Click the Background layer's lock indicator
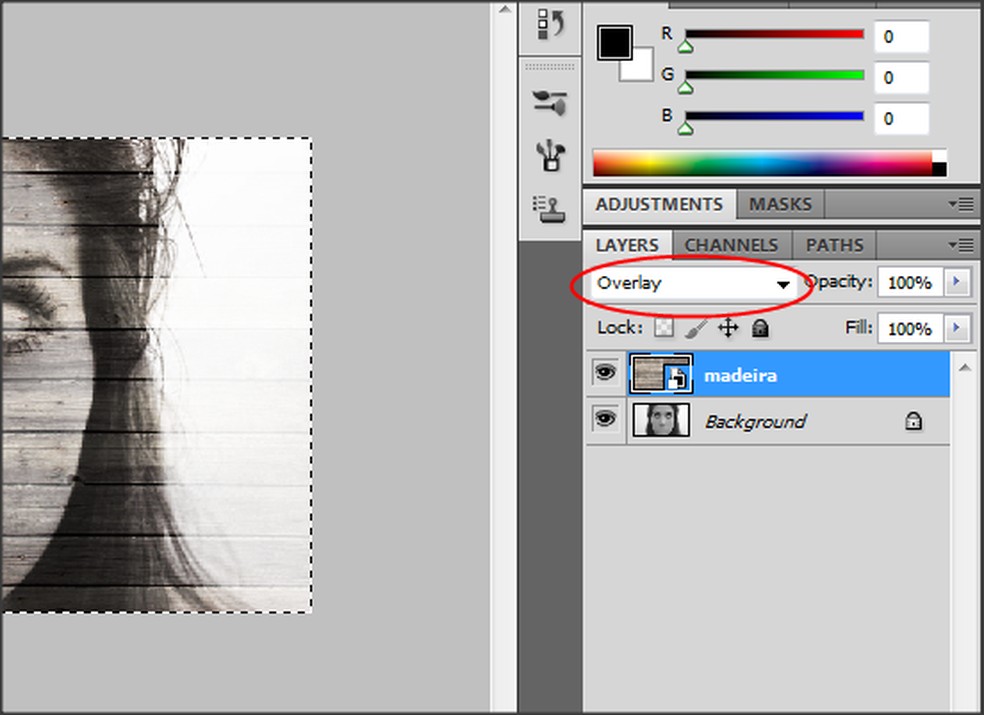Screen dimensions: 984x715 point(912,422)
